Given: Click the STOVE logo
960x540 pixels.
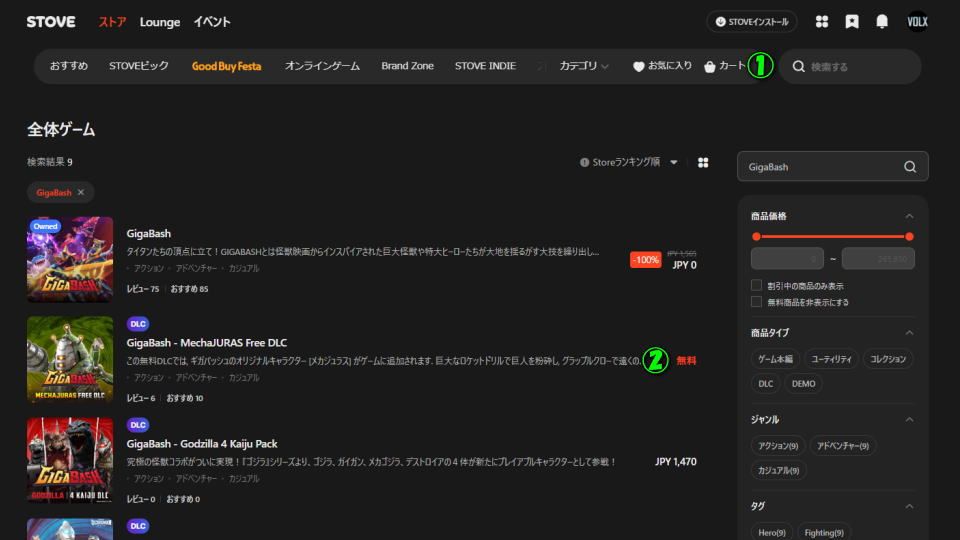Looking at the screenshot, I should [51, 22].
